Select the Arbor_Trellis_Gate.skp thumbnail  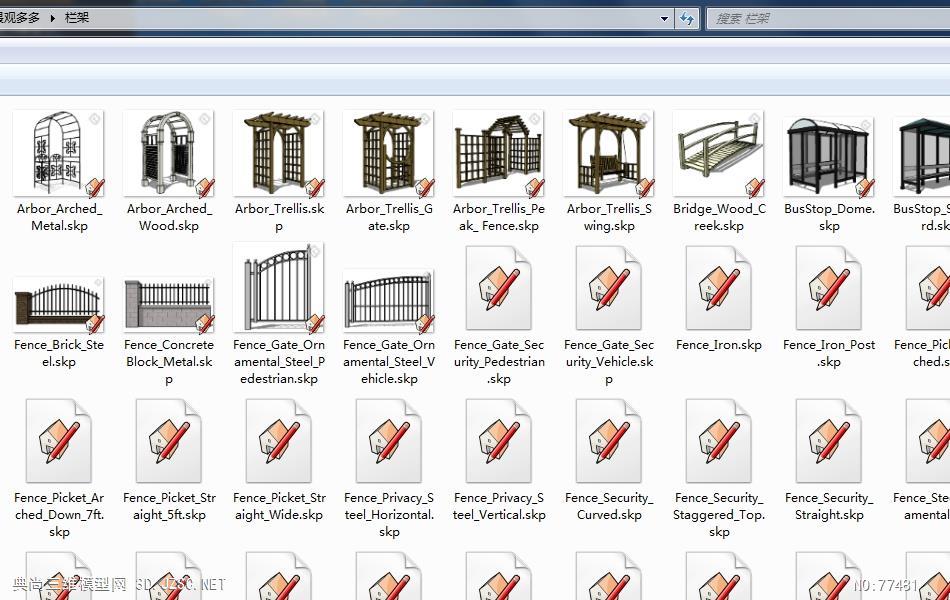[x=389, y=153]
